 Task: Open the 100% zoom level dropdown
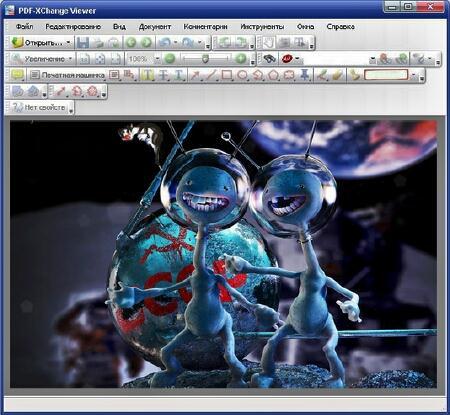pos(157,59)
